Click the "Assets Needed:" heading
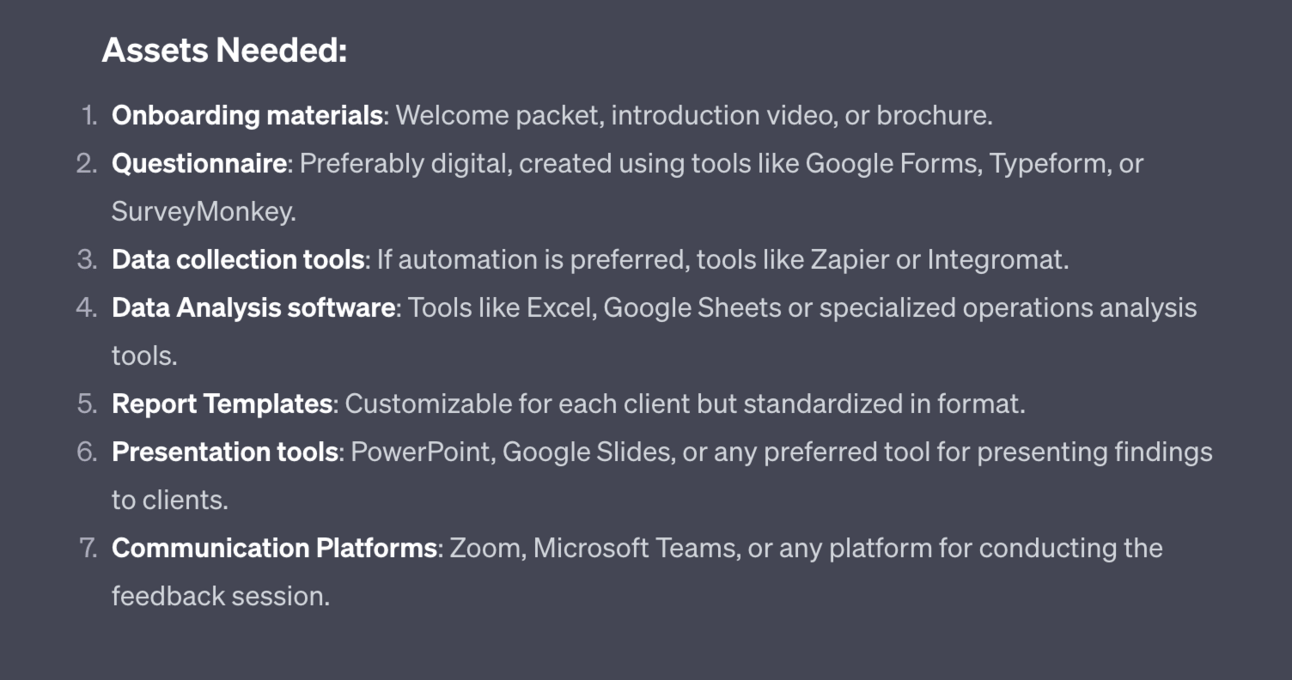Screen dimensions: 1292x680 pos(224,50)
